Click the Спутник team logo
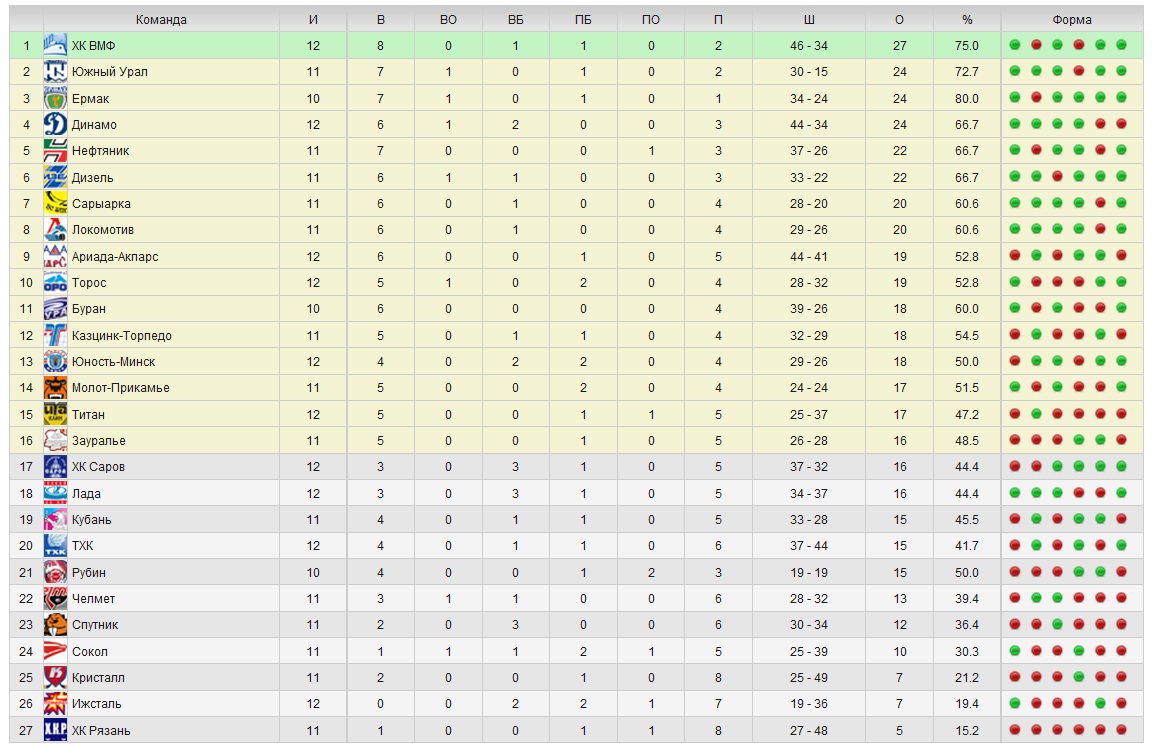The height and width of the screenshot is (750, 1152). coord(55,625)
